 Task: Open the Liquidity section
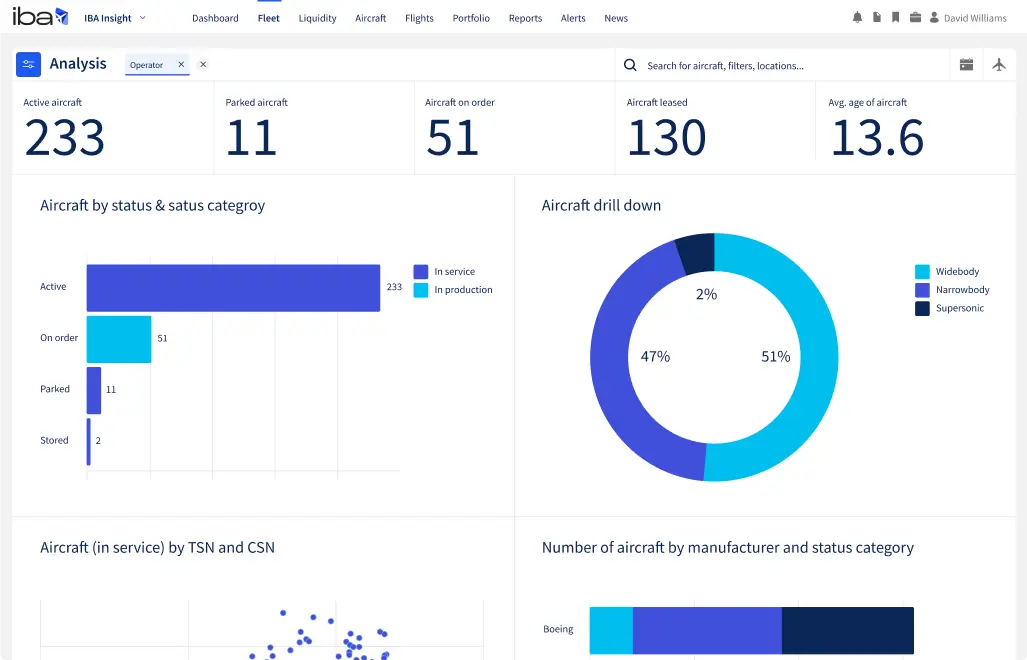tap(317, 17)
